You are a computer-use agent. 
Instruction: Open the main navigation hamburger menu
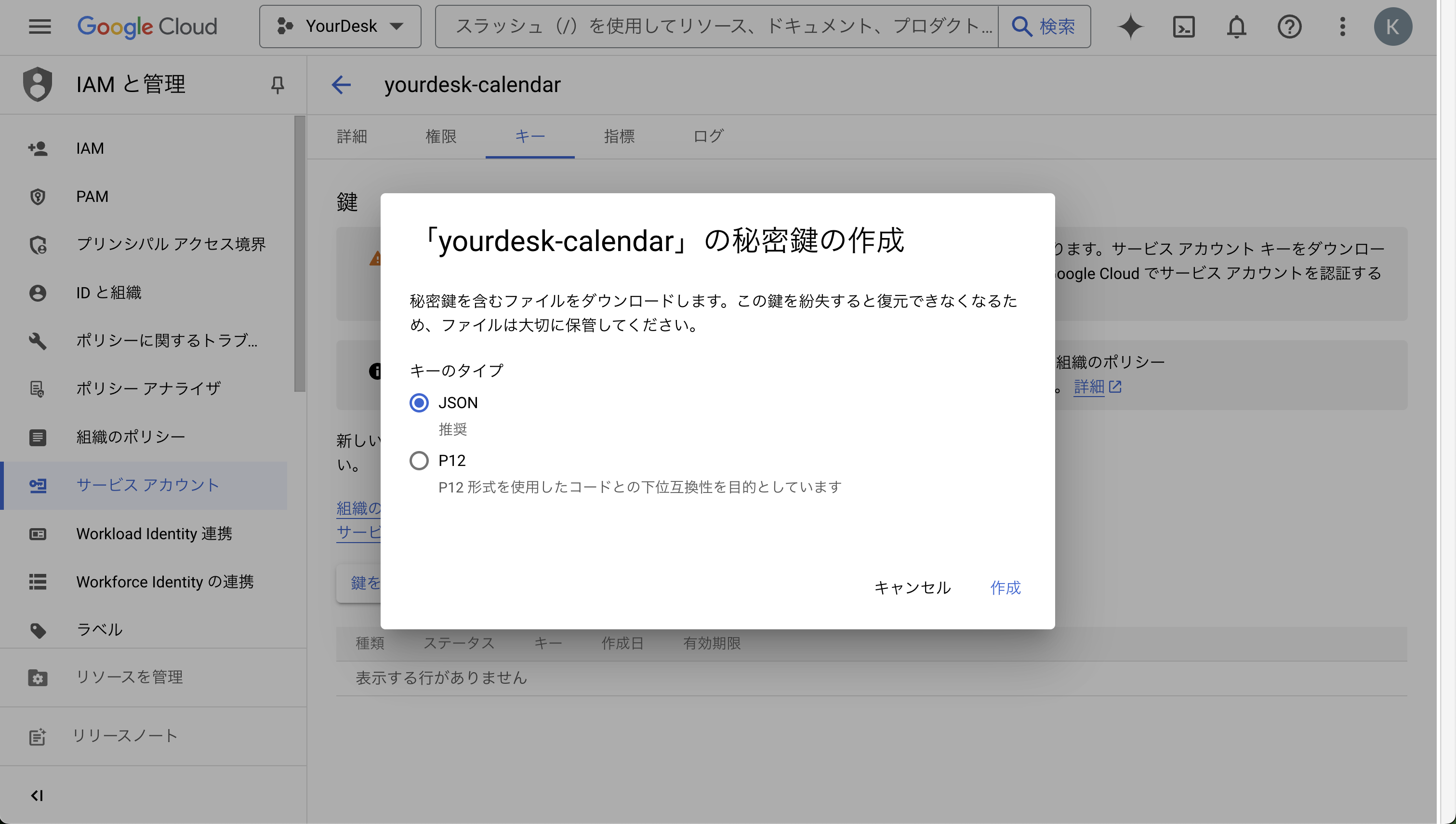pos(40,27)
